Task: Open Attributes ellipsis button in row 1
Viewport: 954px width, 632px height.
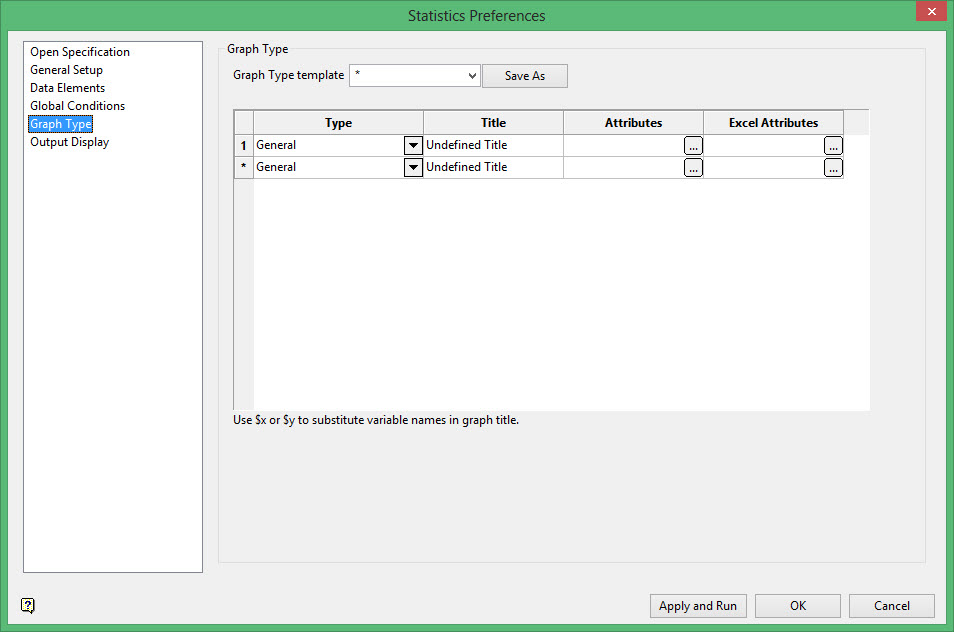Action: click(693, 146)
